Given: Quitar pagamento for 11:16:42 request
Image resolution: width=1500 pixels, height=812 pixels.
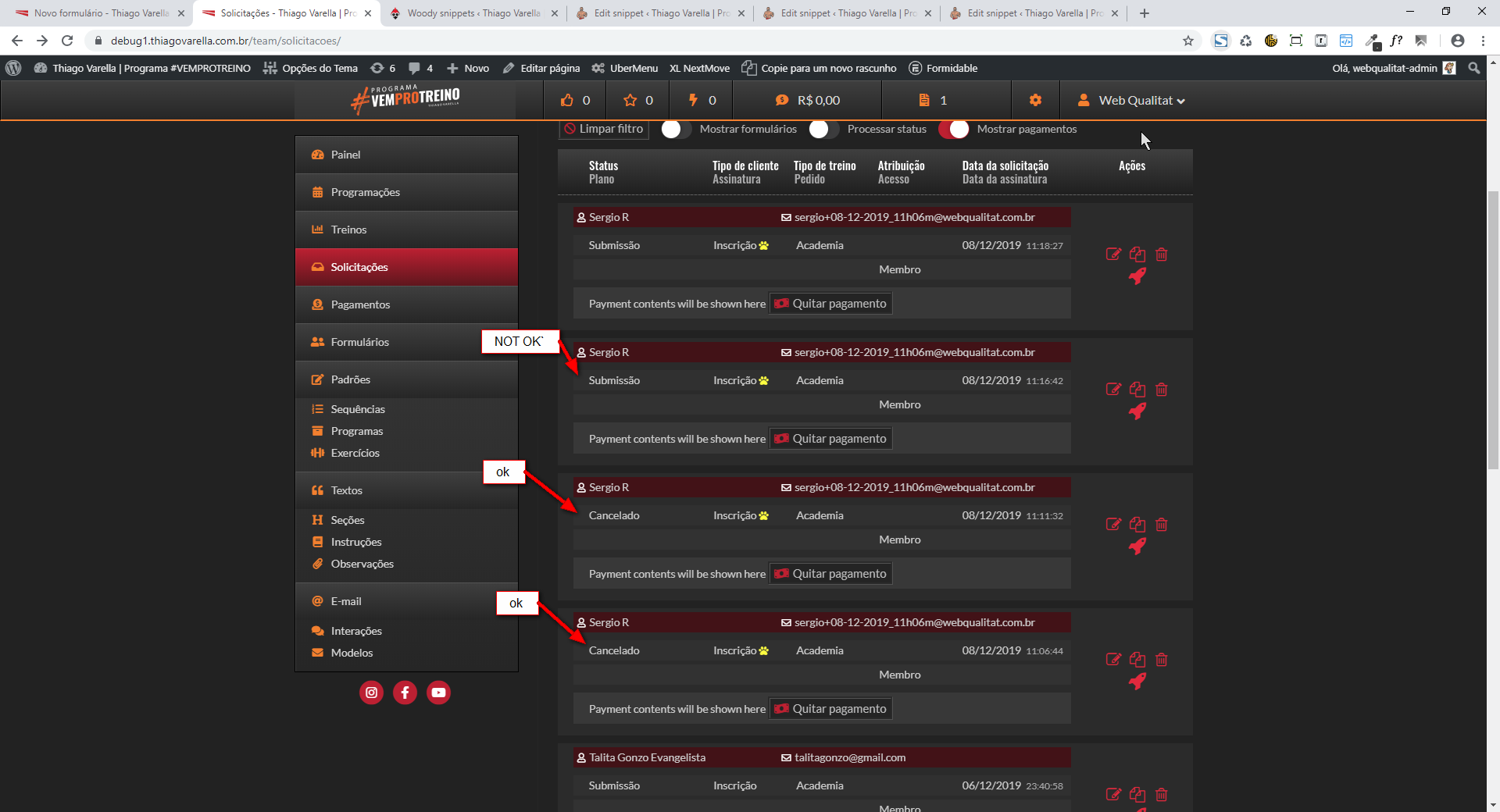Looking at the screenshot, I should (831, 439).
